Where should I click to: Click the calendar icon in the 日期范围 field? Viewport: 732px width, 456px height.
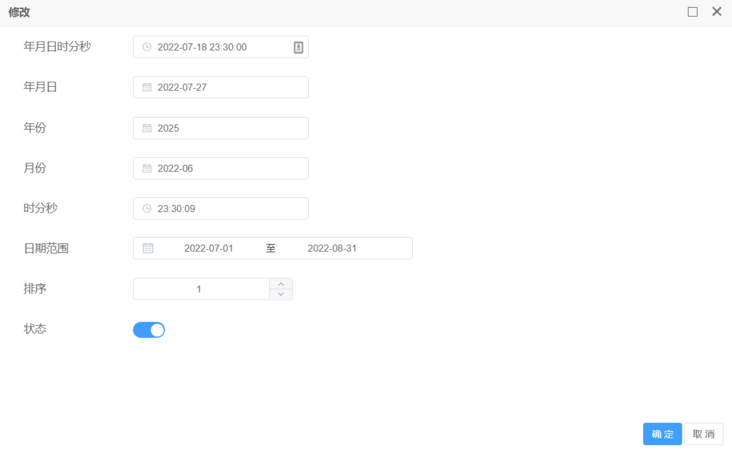(x=148, y=248)
